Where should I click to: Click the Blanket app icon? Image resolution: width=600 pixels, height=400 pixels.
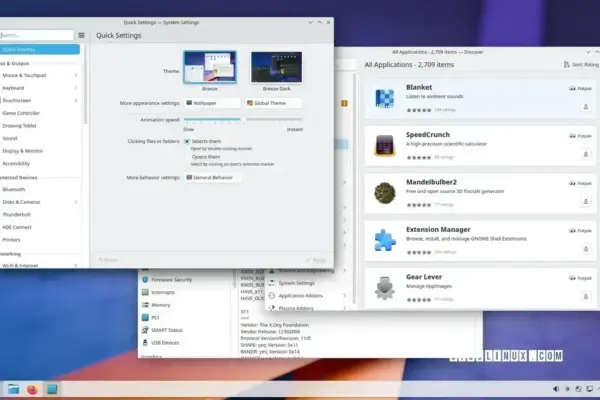[385, 98]
